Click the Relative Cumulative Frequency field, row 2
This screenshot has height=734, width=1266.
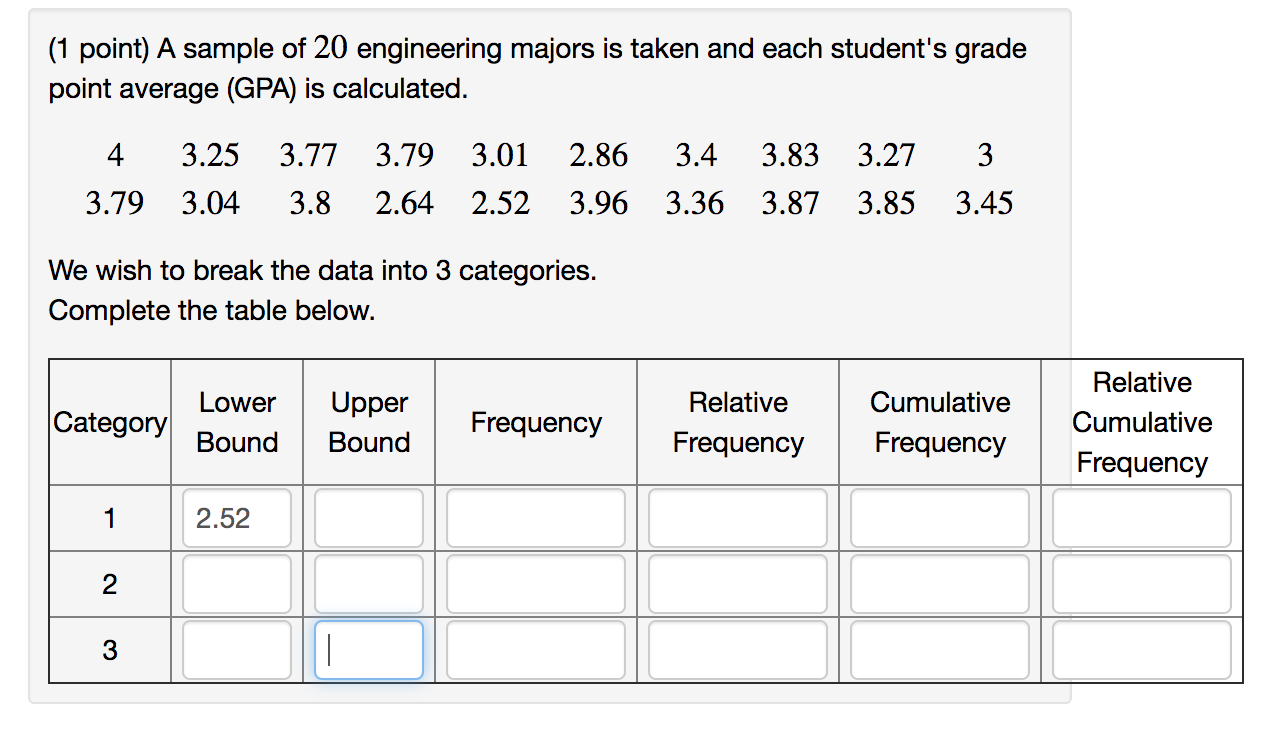click(1141, 584)
